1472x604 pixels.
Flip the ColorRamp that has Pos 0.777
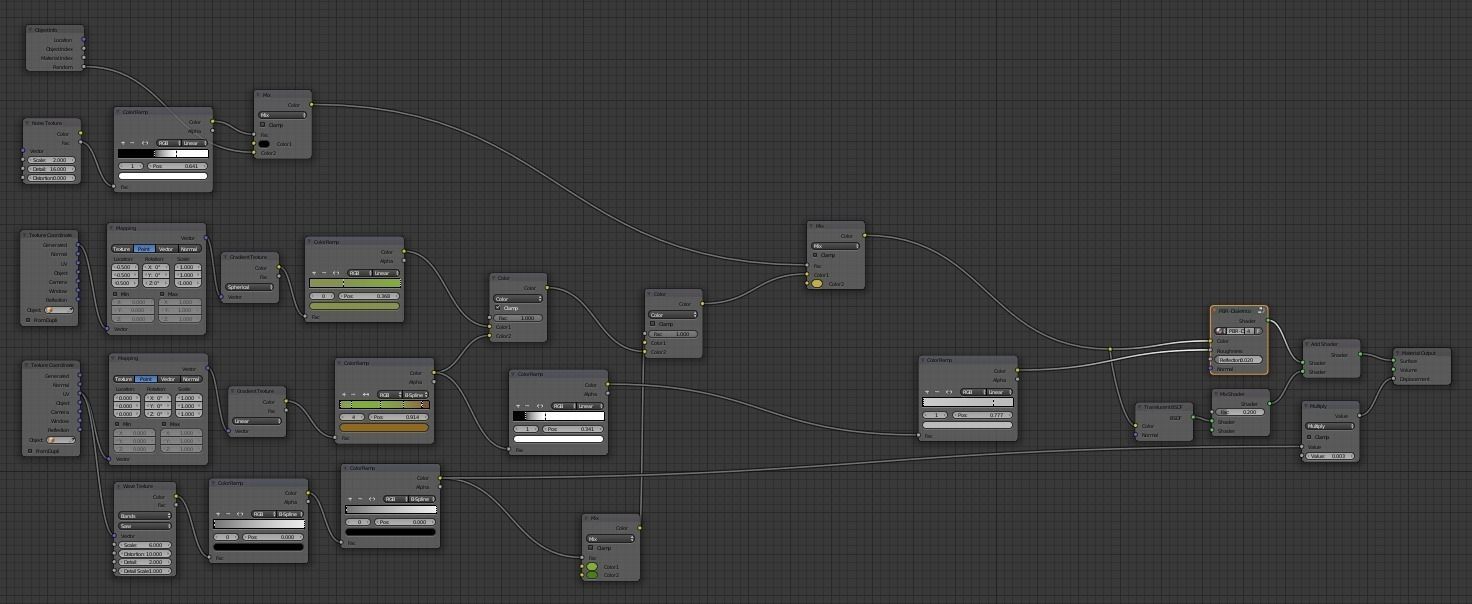pos(950,392)
